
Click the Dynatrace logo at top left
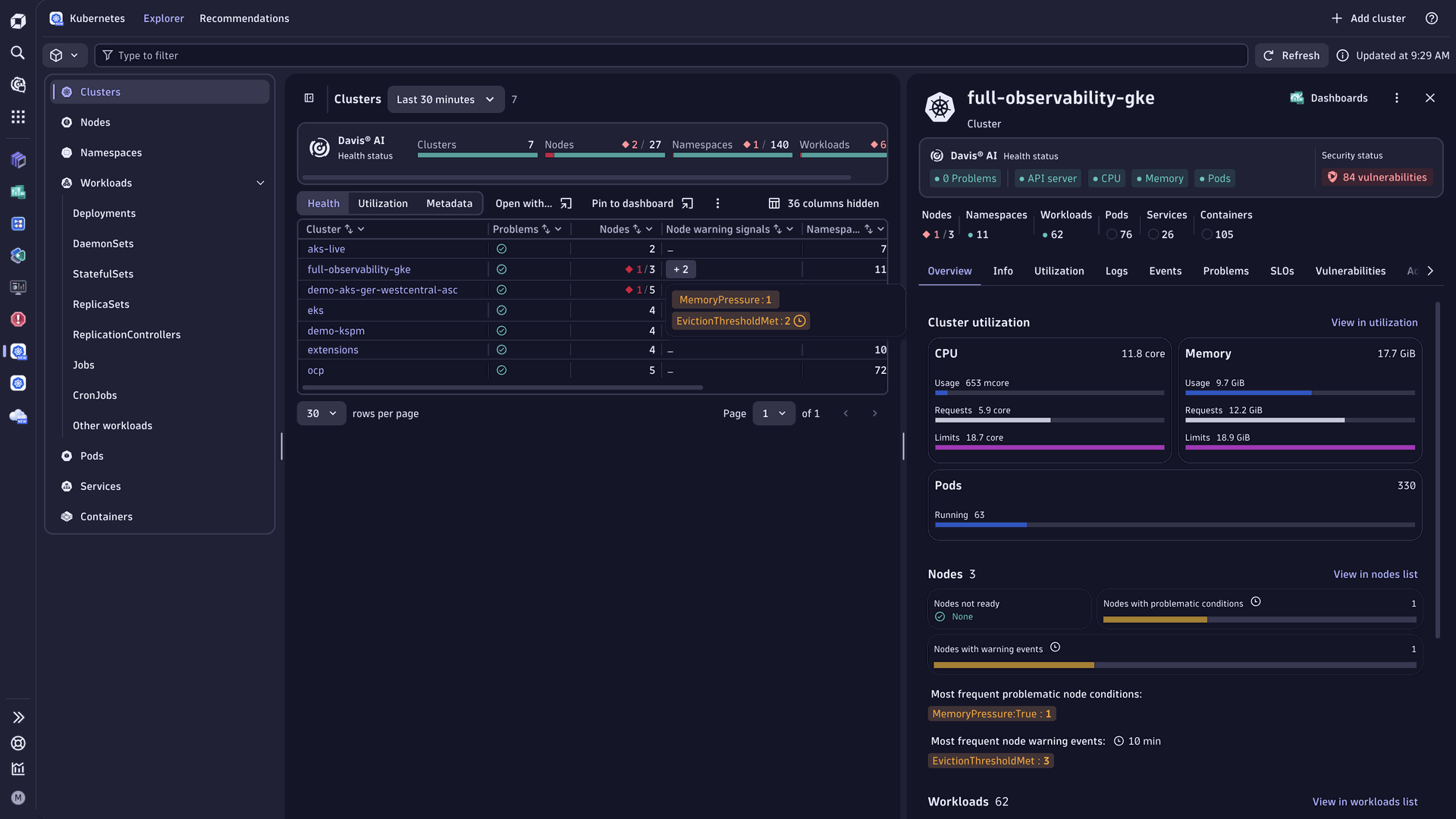point(17,20)
